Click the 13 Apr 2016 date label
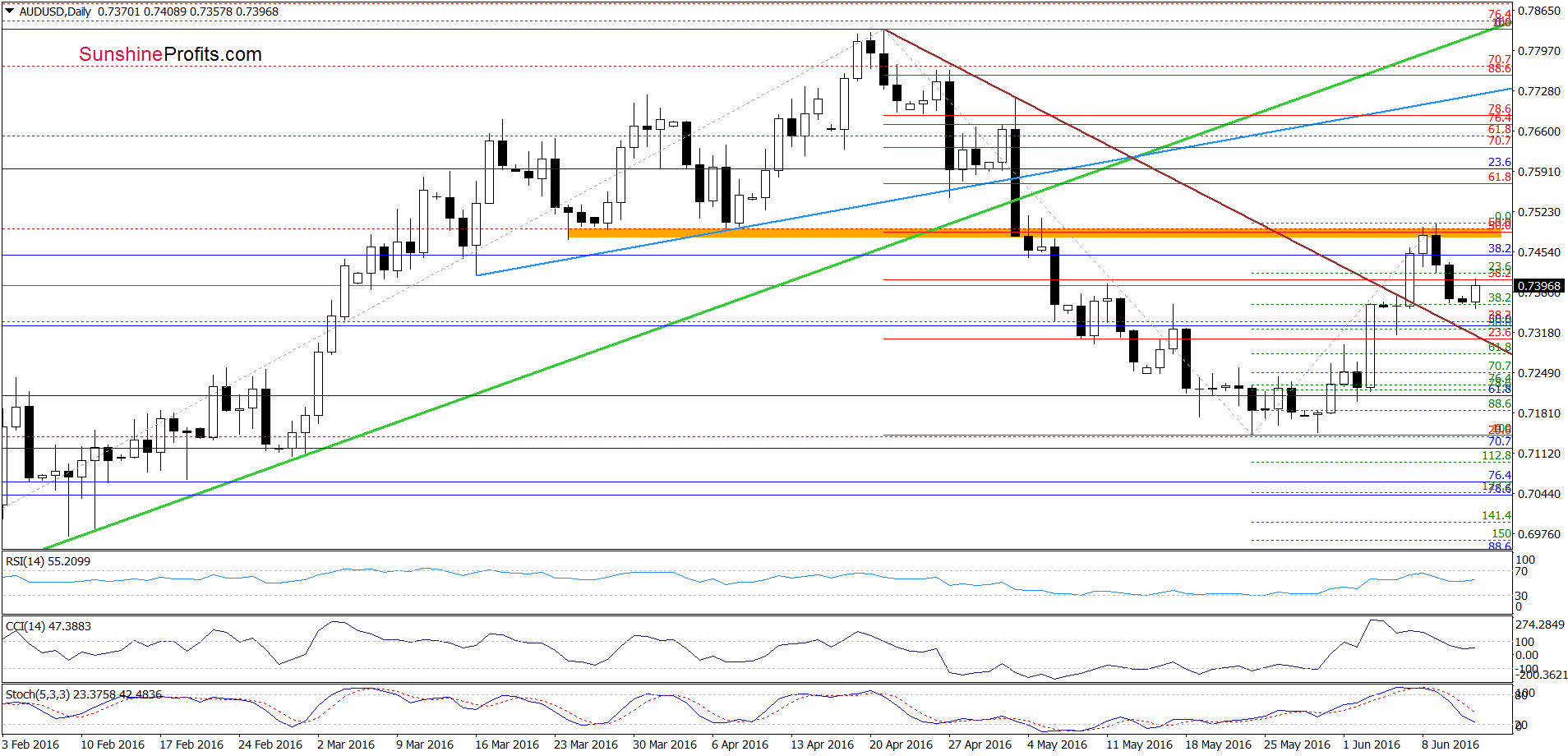 (823, 744)
